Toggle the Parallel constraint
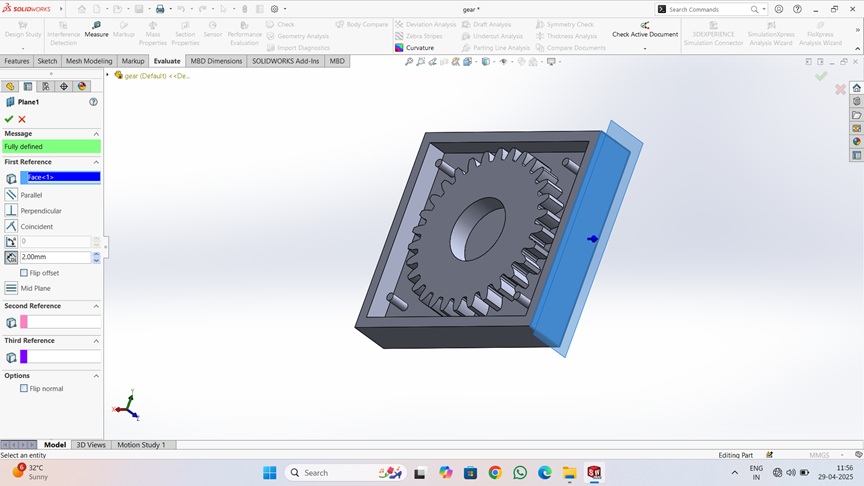864x486 pixels. [11, 195]
